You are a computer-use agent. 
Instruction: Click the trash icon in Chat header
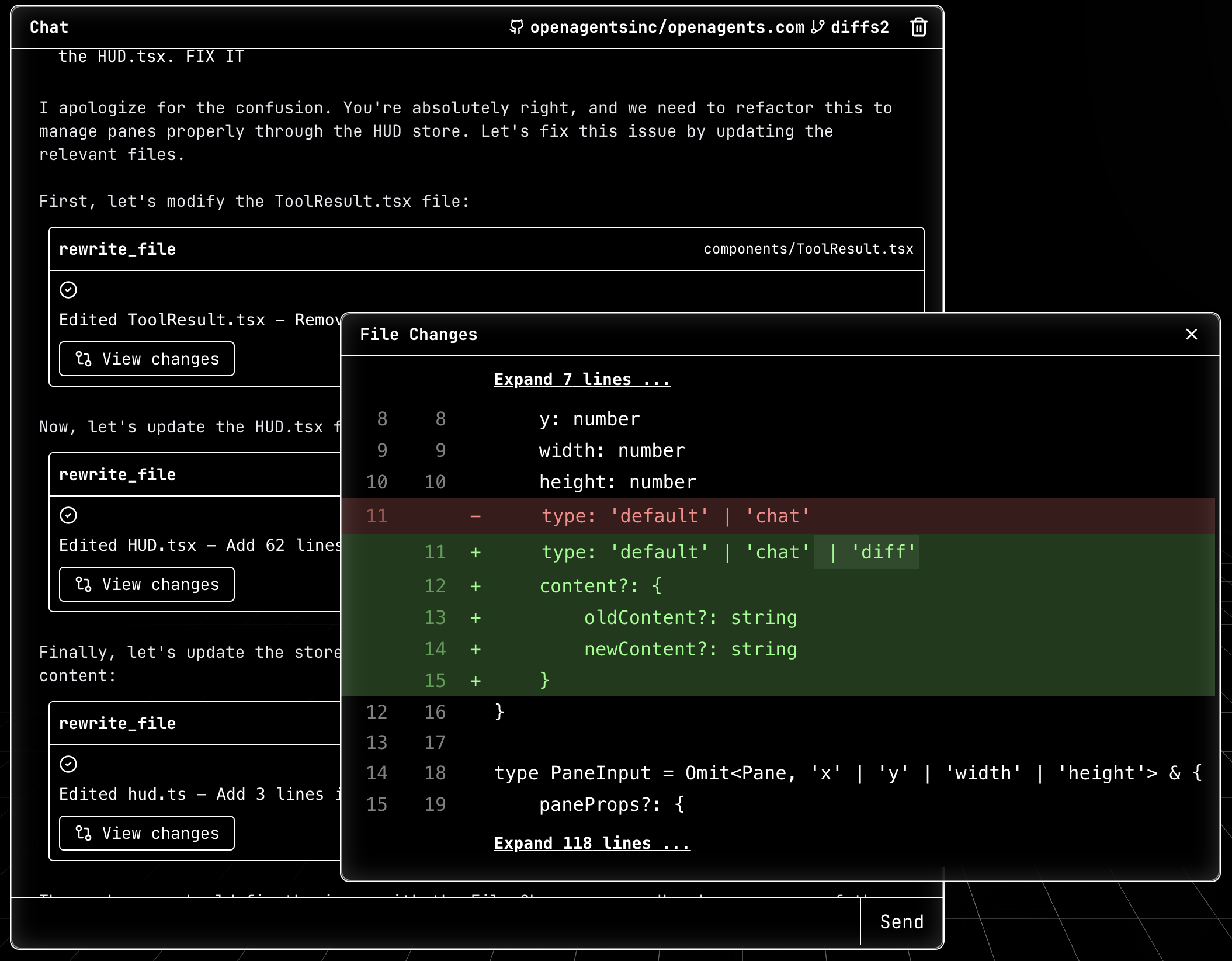(918, 27)
